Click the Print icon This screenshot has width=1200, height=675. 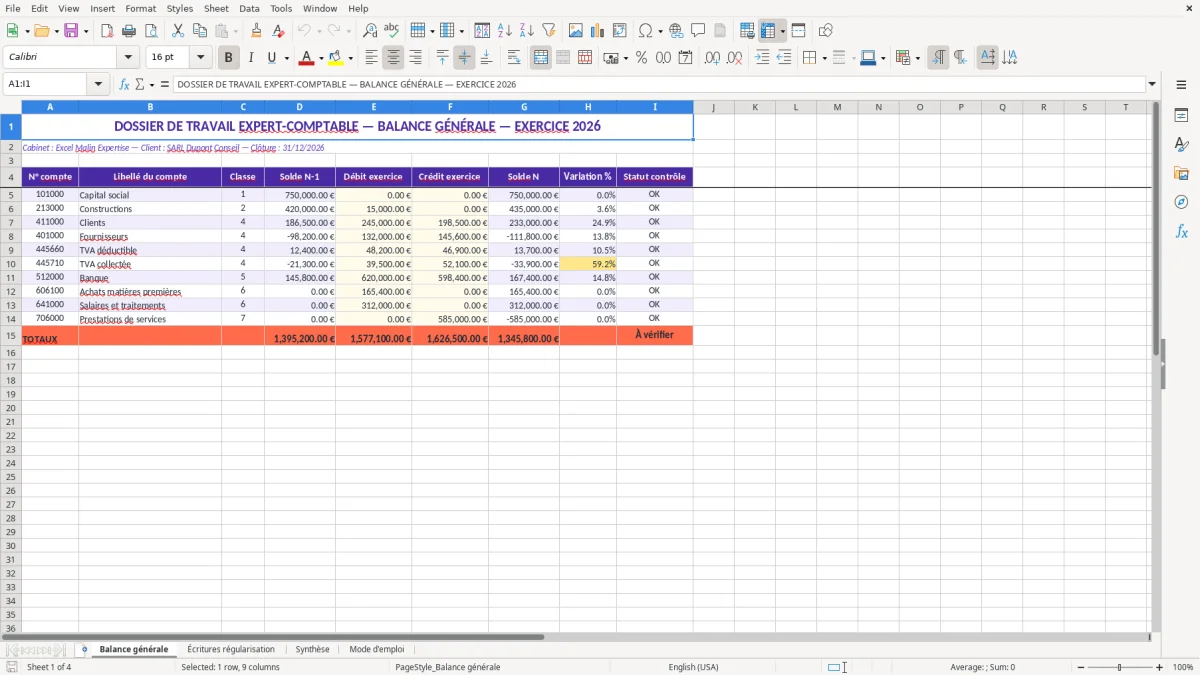pos(129,31)
